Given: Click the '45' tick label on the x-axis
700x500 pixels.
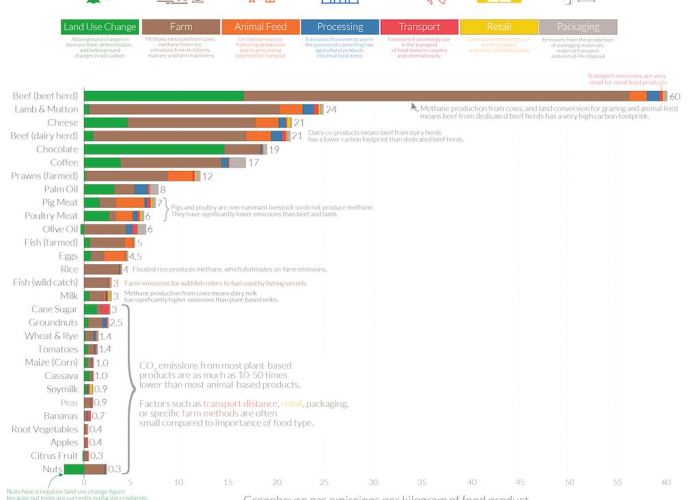Looking at the screenshot, I should pos(520,482).
